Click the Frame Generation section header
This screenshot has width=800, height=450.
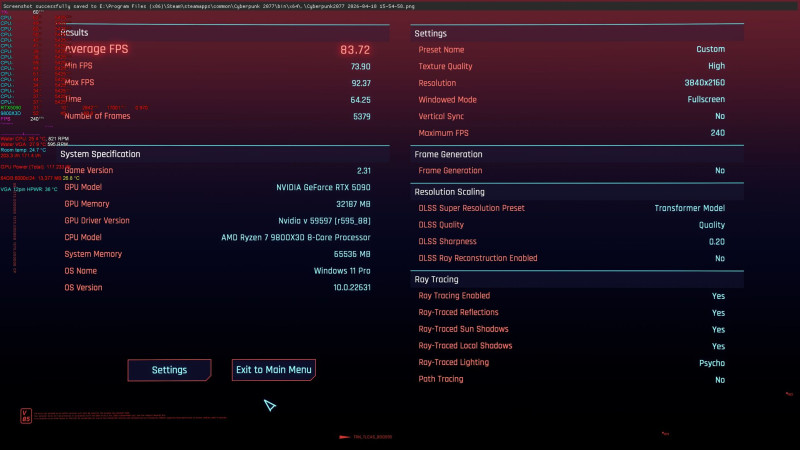[x=448, y=154]
